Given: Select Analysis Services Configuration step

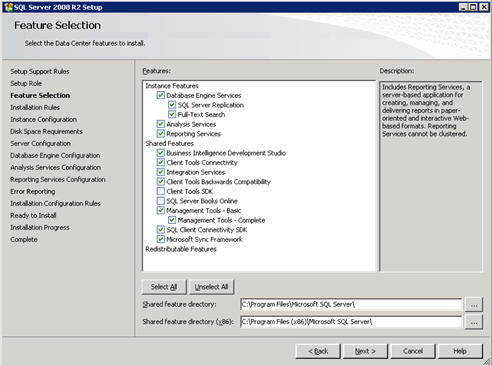Looking at the screenshot, I should 55,167.
